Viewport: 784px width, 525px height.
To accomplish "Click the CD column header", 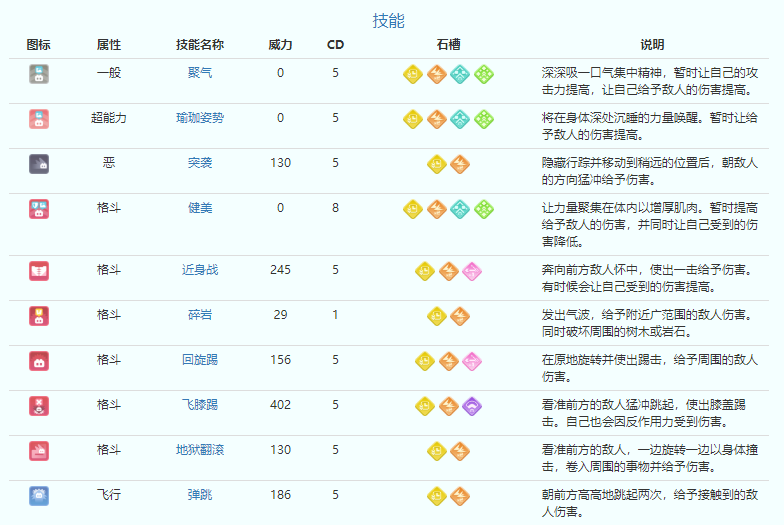I will click(335, 45).
